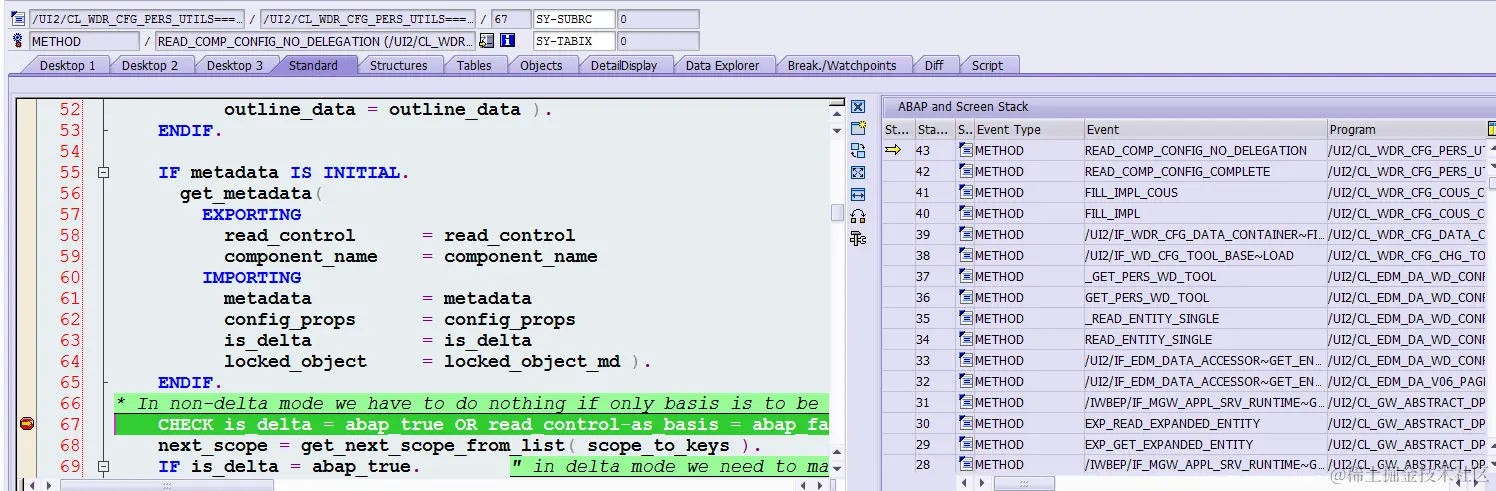Click the Replace Tool icon
The width and height of the screenshot is (1496, 491).
pyautogui.click(x=857, y=151)
